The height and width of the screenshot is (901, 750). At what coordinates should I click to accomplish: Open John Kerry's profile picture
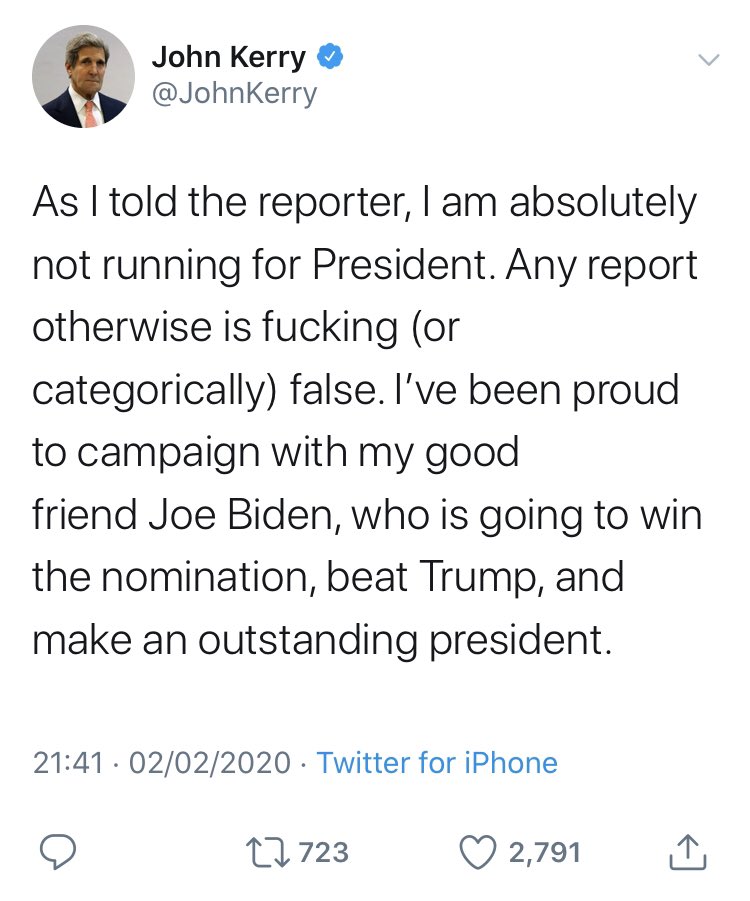[x=83, y=76]
